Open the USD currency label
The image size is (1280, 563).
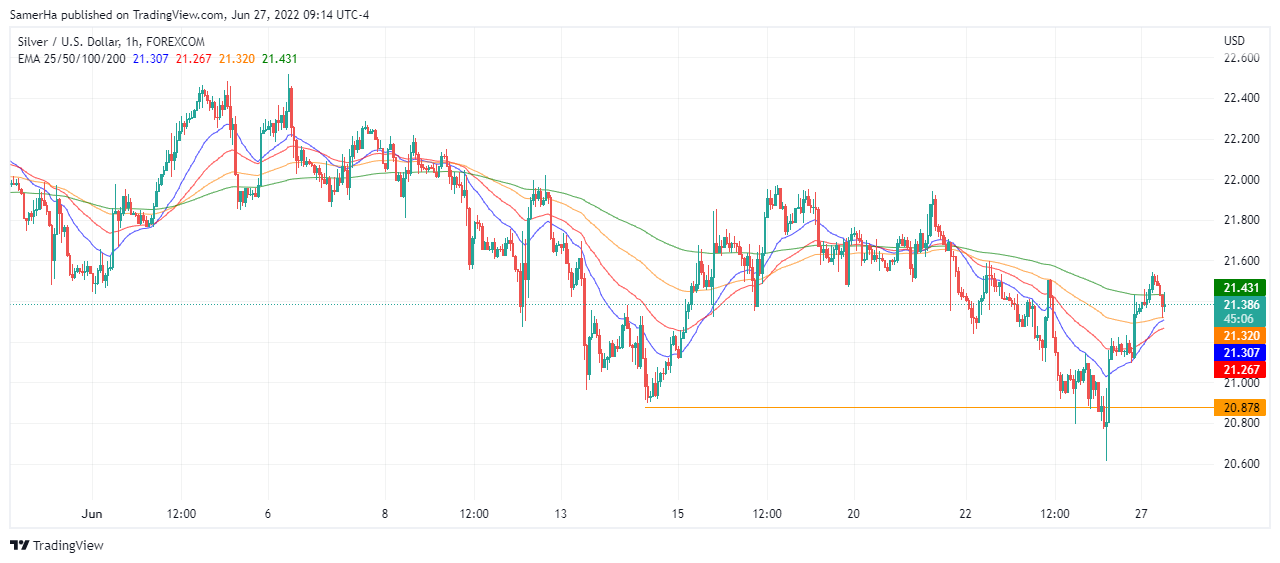[x=1234, y=41]
